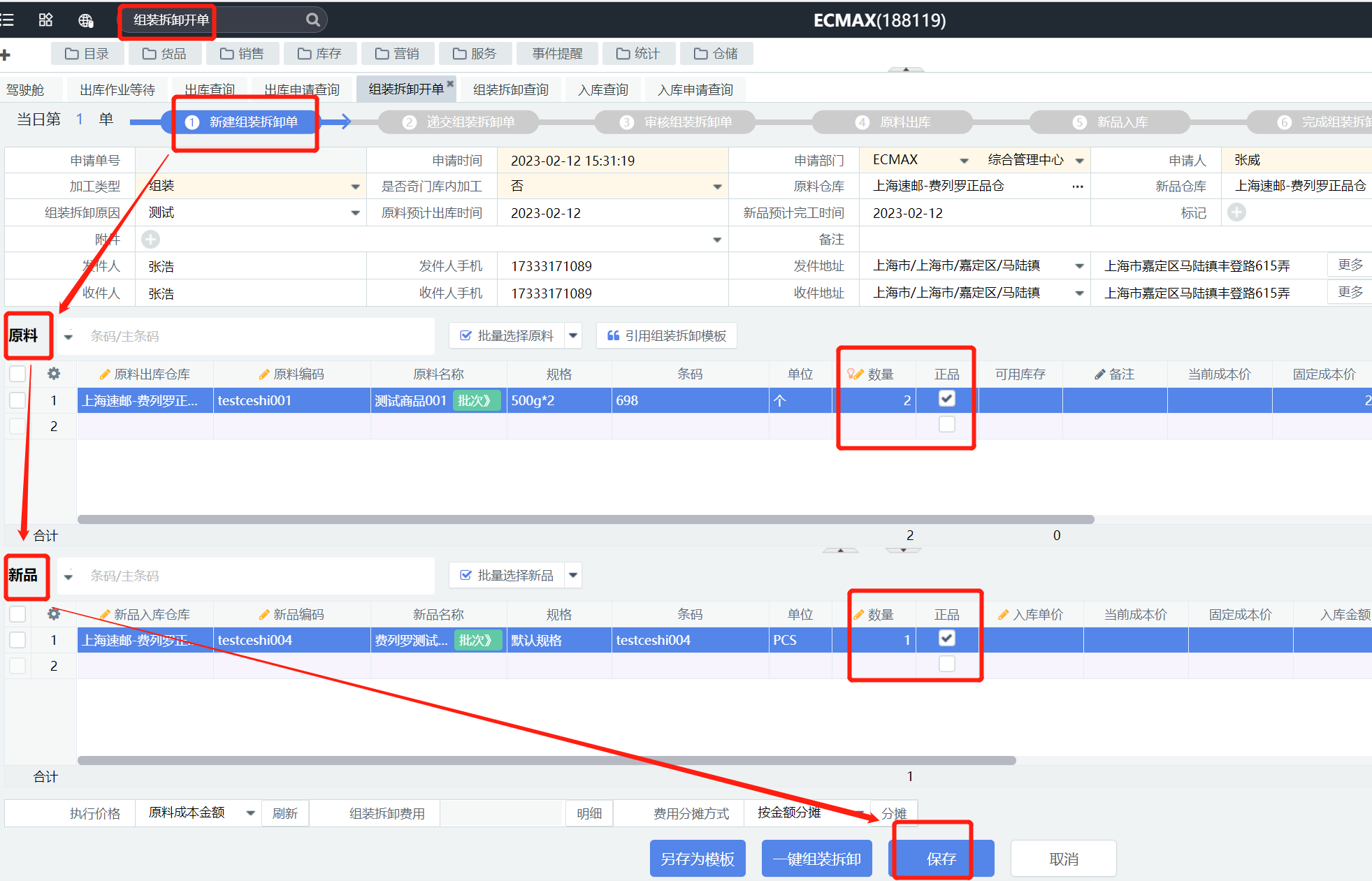Switch to the 组装拆卸查询 tab
1372x881 pixels.
pos(510,90)
